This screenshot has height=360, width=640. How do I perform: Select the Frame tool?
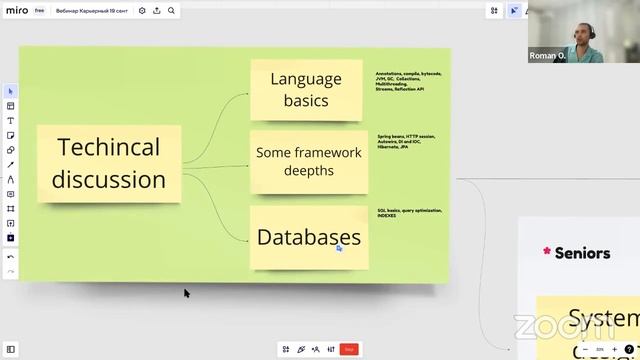(11, 209)
